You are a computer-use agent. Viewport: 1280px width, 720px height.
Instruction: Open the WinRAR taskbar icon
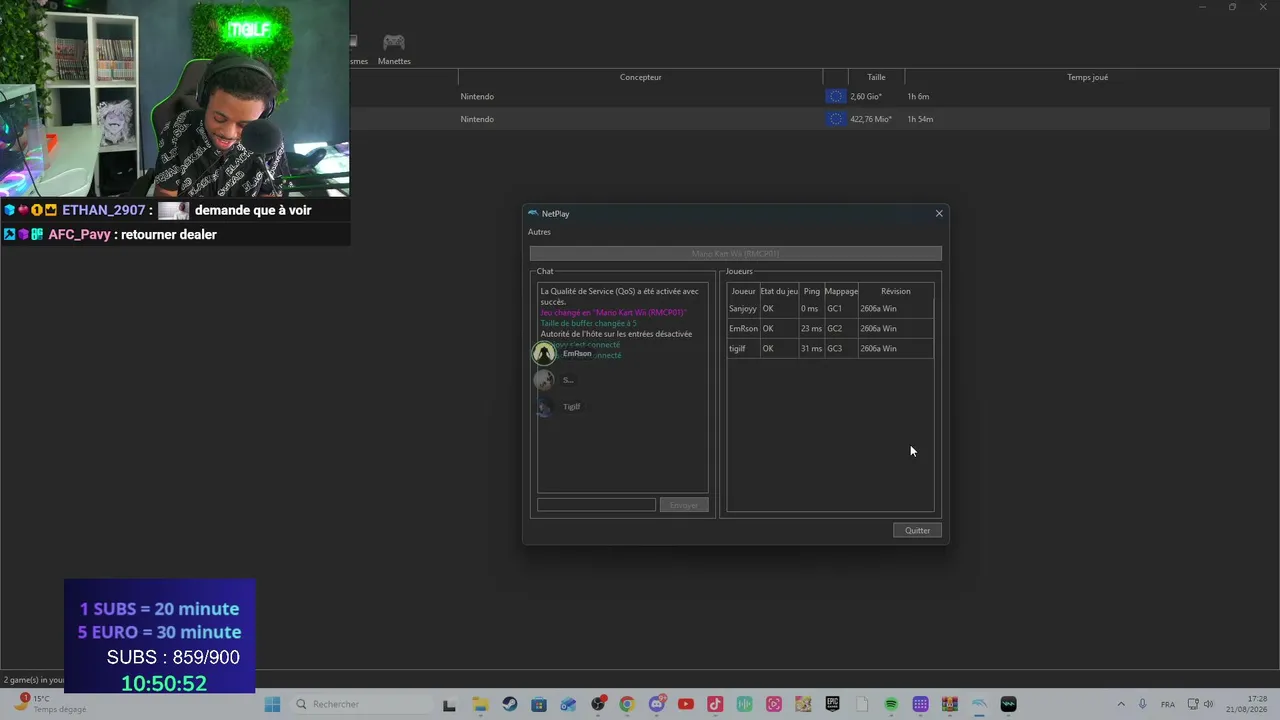[950, 704]
